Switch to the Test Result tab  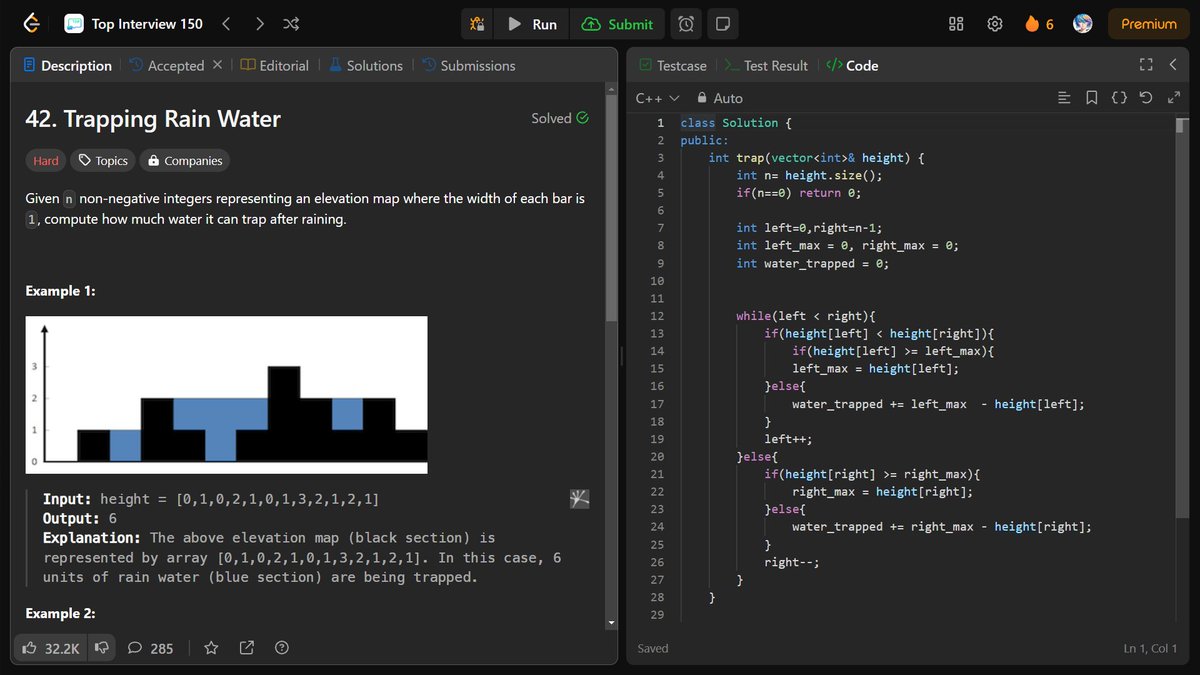point(766,65)
